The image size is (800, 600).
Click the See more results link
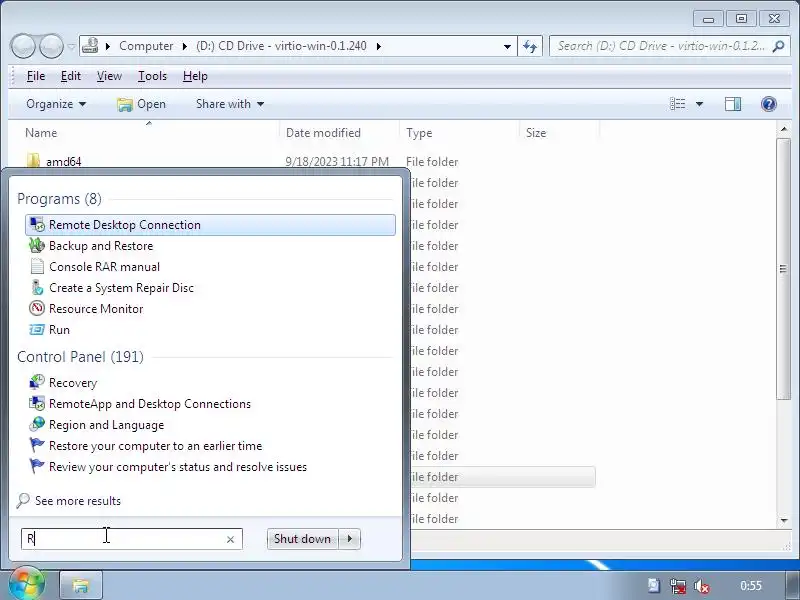(78, 501)
